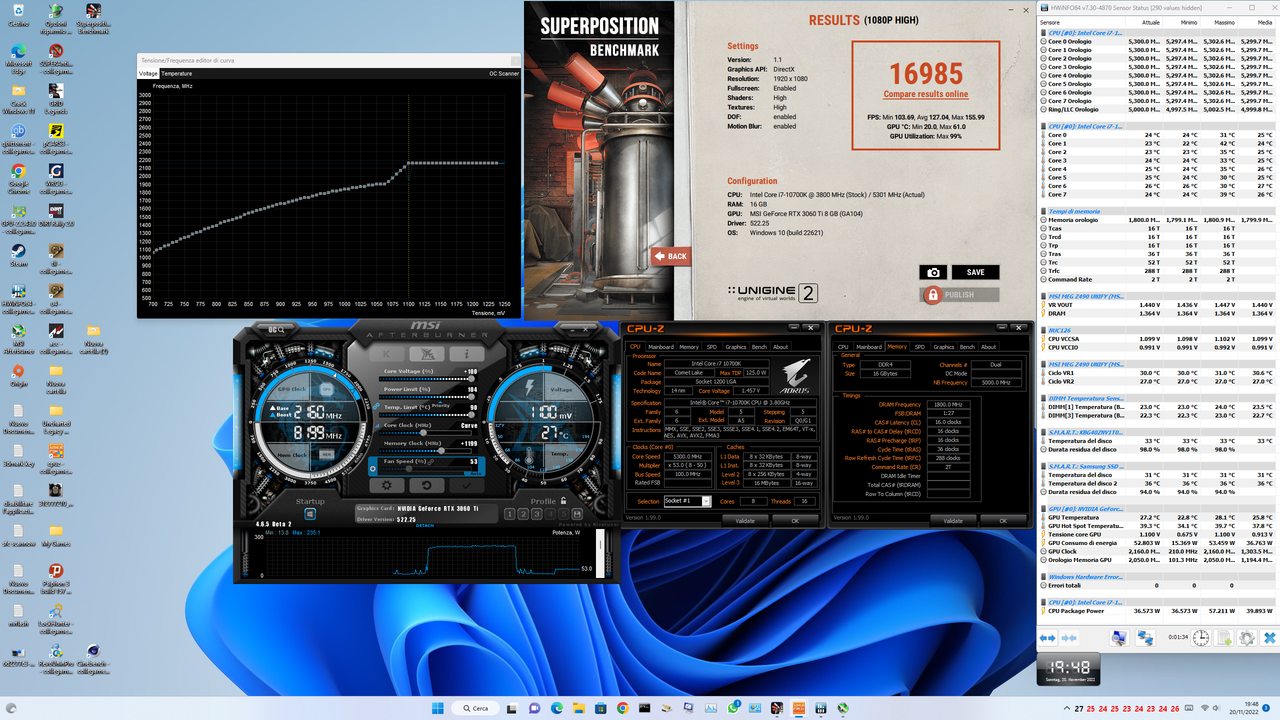Toggle the Temp Limit priority link icon
Screen dimensions: 1280x720
376,406
